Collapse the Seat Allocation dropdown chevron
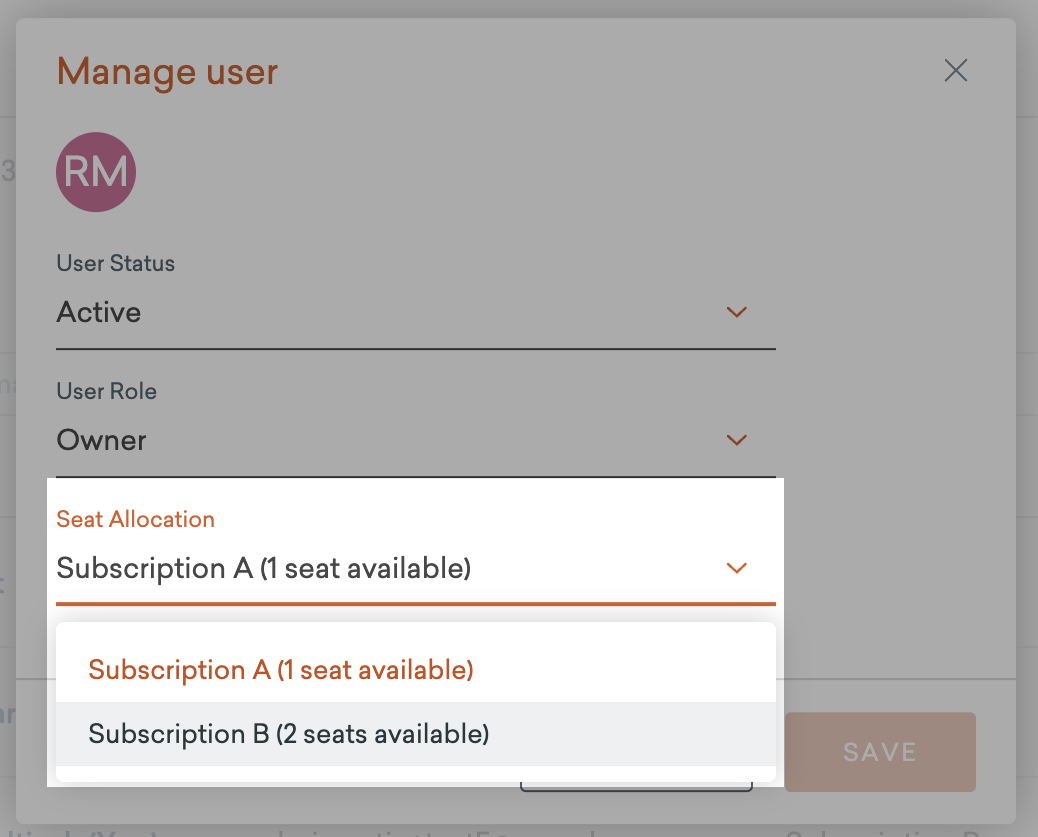 (737, 568)
